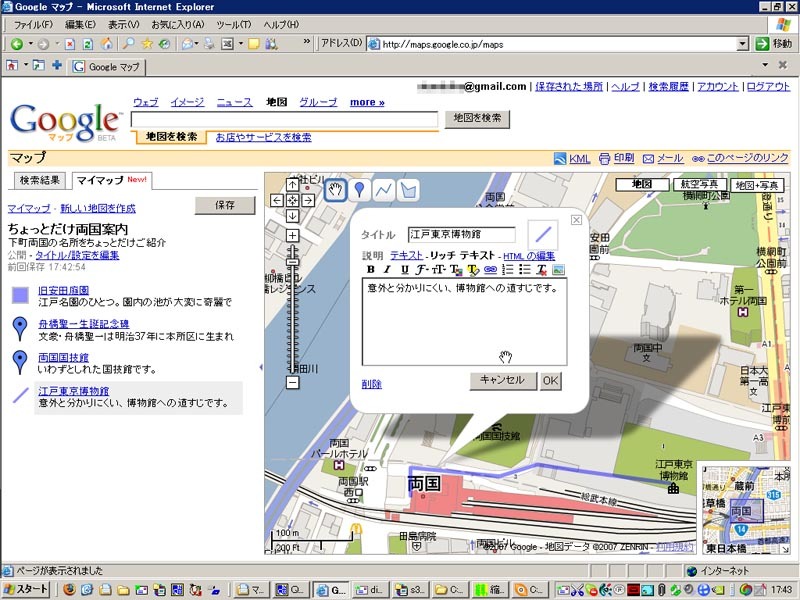800x600 pixels.
Task: Select the draw line tool
Action: (x=384, y=190)
